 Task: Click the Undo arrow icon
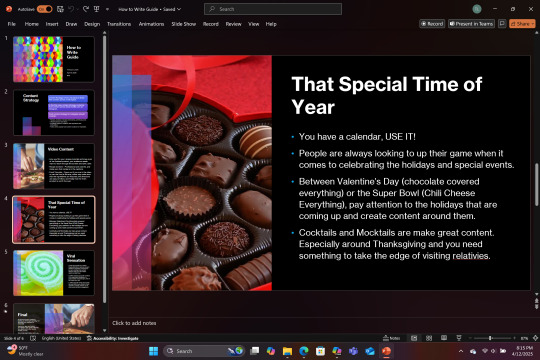(71, 9)
